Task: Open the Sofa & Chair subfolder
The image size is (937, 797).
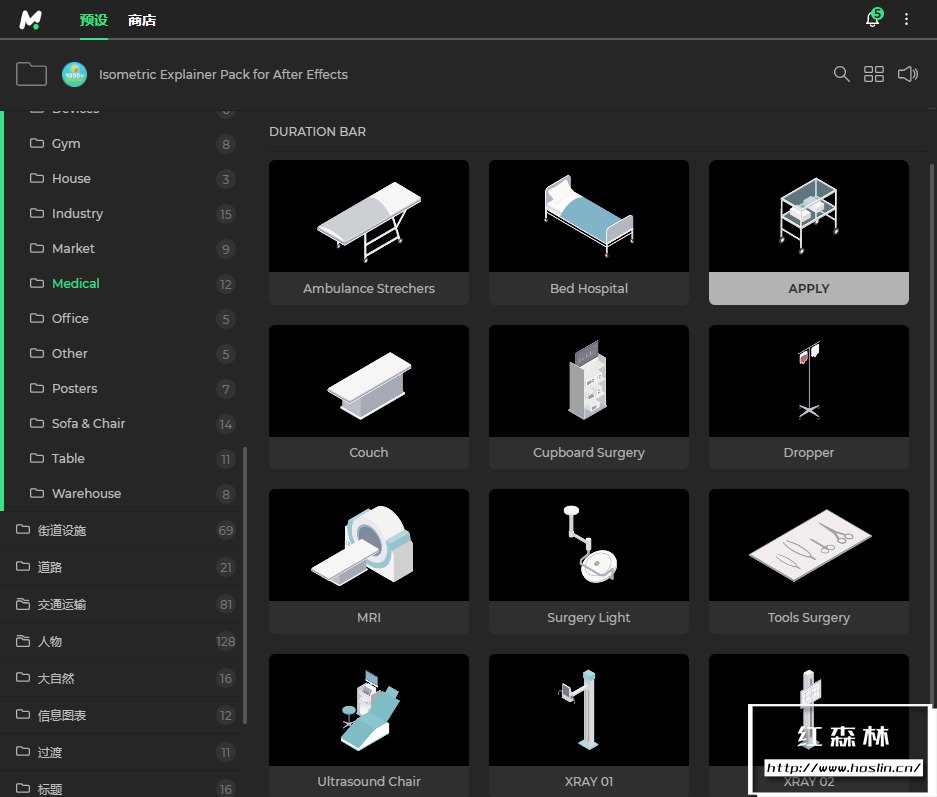Action: pyautogui.click(x=88, y=423)
